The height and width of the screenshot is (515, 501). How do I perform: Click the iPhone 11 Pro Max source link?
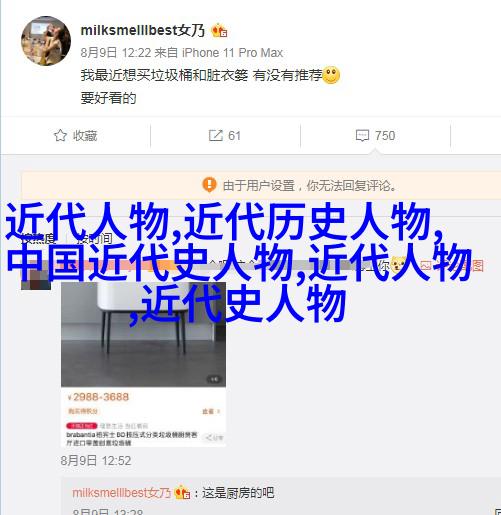pyautogui.click(x=233, y=53)
